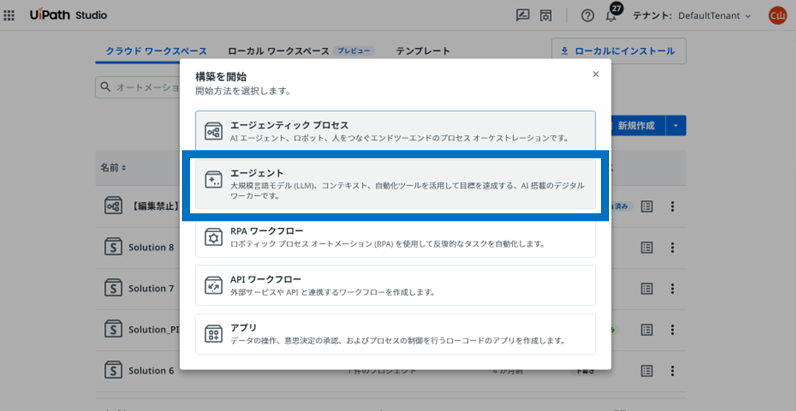Open more options for Solution 7 row

click(x=673, y=288)
